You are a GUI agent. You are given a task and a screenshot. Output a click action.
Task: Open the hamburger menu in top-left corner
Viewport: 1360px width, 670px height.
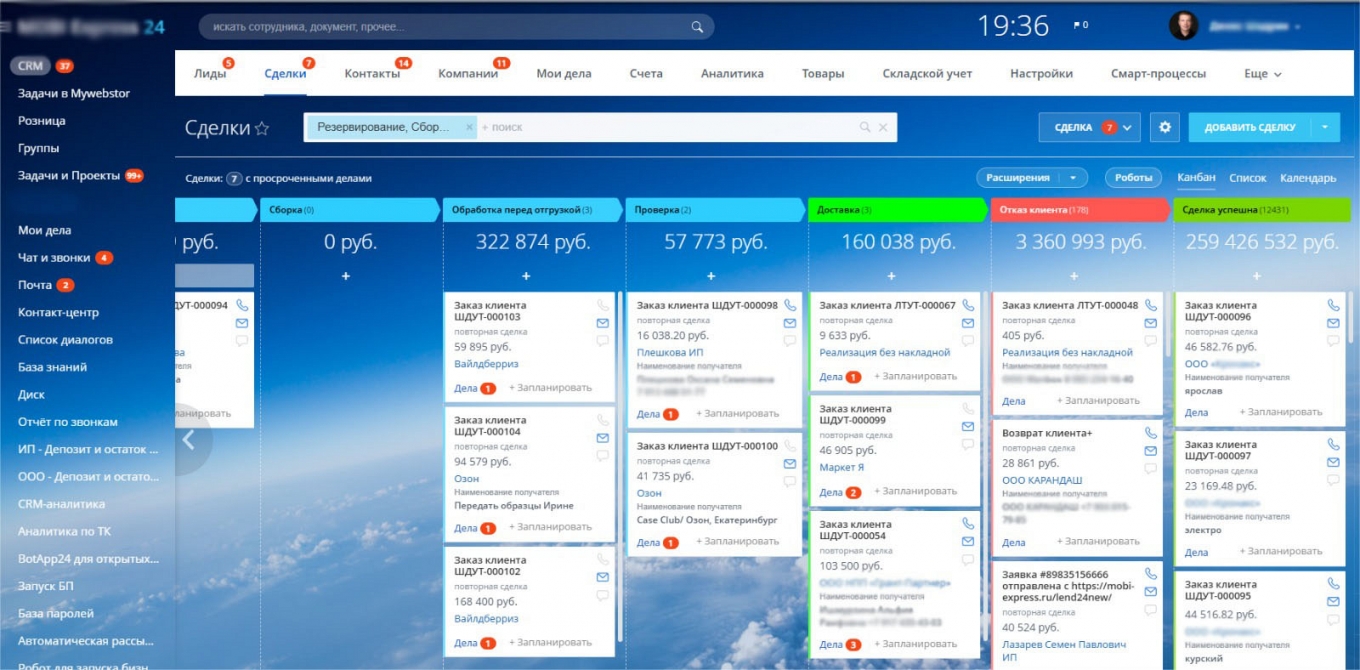pos(6,27)
